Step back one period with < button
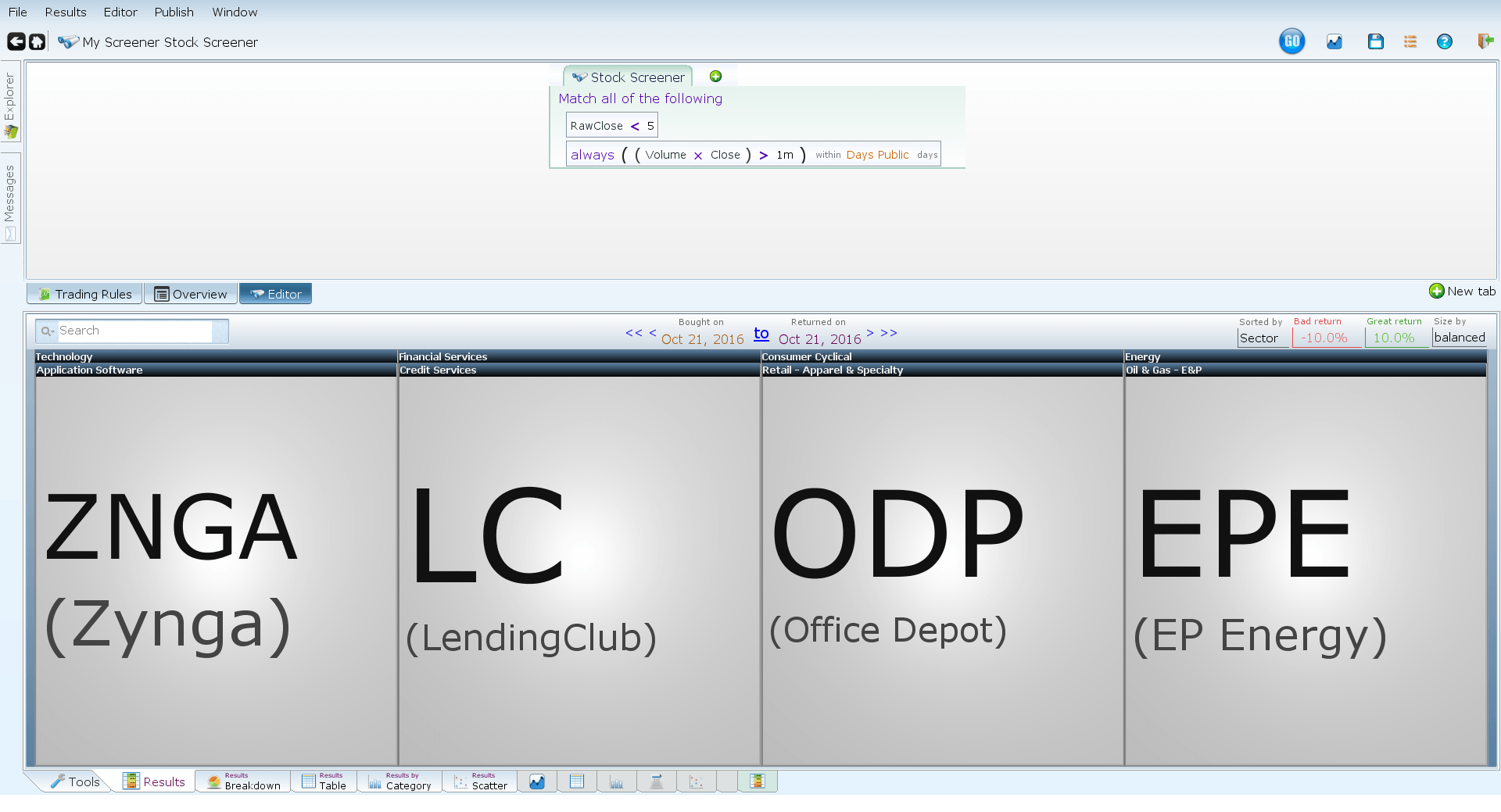Screen dimensions: 1501x812 click(653, 333)
